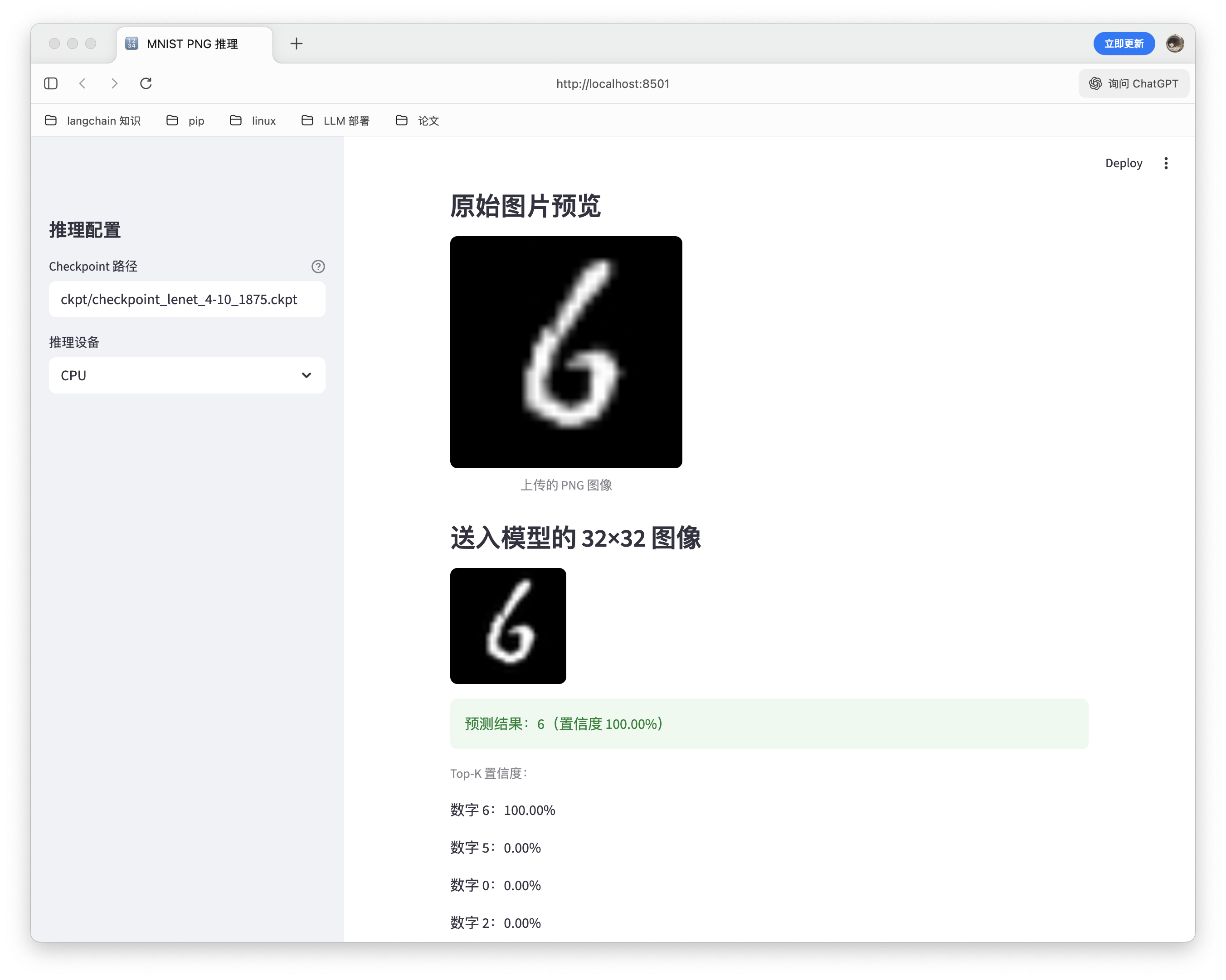This screenshot has height=980, width=1226.
Task: Toggle the browser sidebar icon
Action: [51, 83]
